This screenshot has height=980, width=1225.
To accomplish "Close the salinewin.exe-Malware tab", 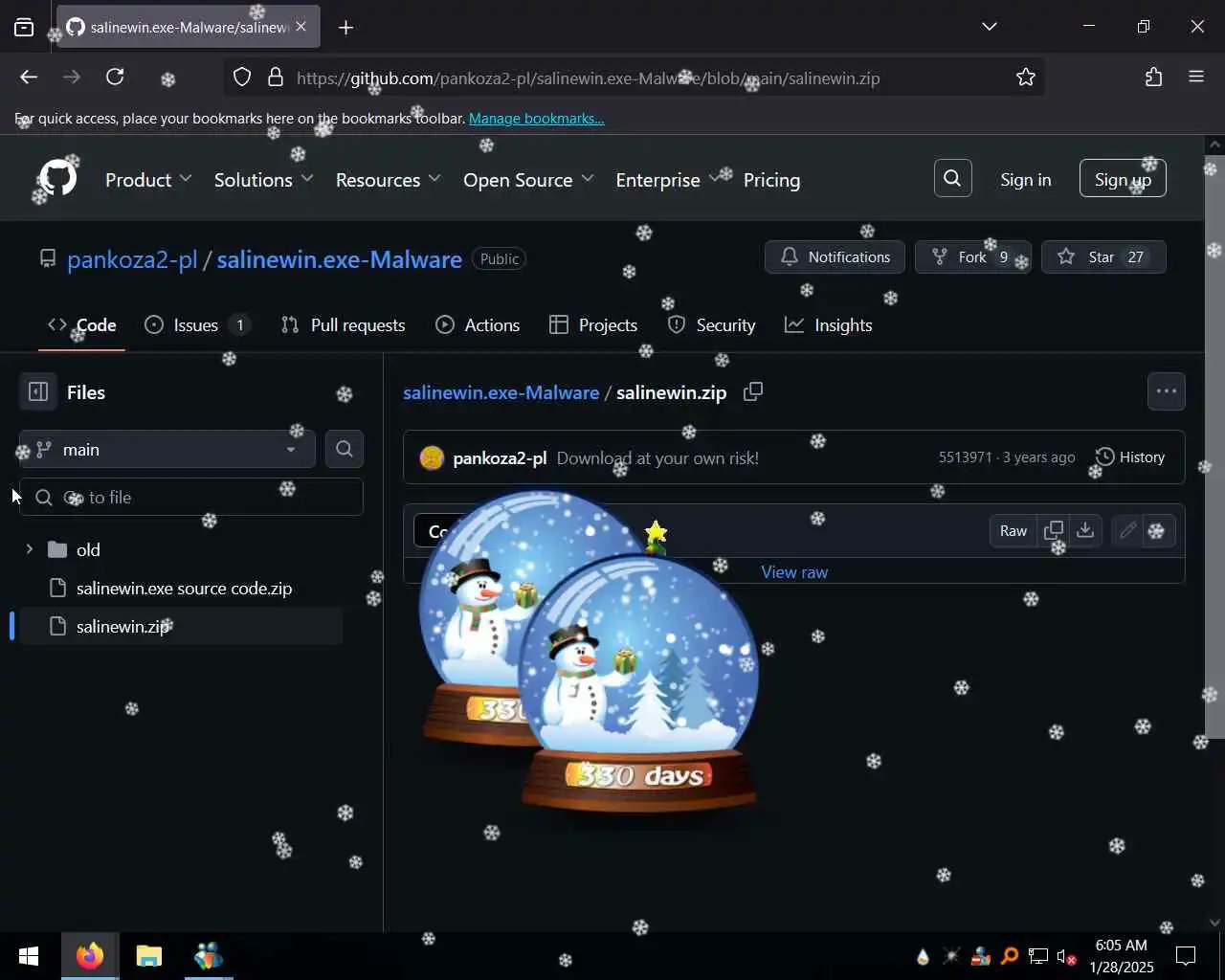I will [301, 27].
